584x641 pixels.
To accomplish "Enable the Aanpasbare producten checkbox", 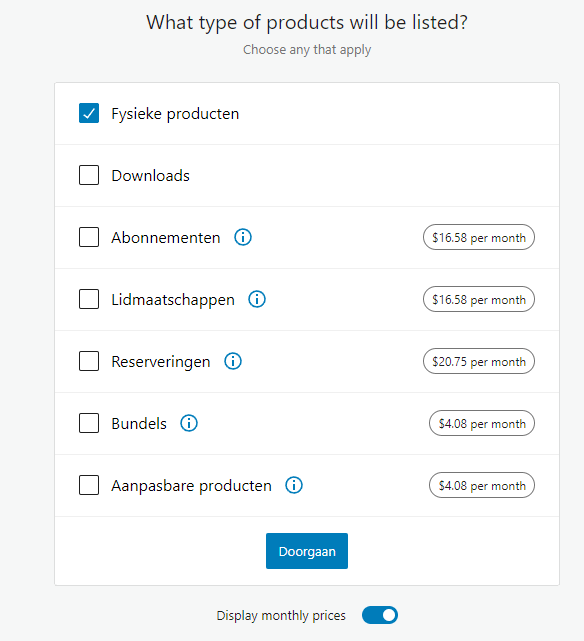I will pos(89,485).
